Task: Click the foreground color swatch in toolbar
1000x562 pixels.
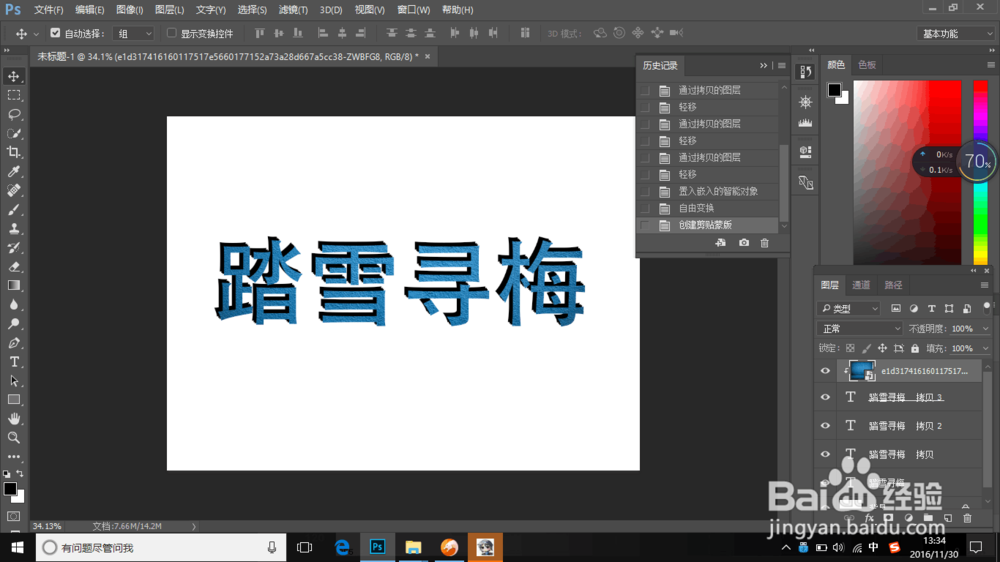Action: (x=10, y=489)
